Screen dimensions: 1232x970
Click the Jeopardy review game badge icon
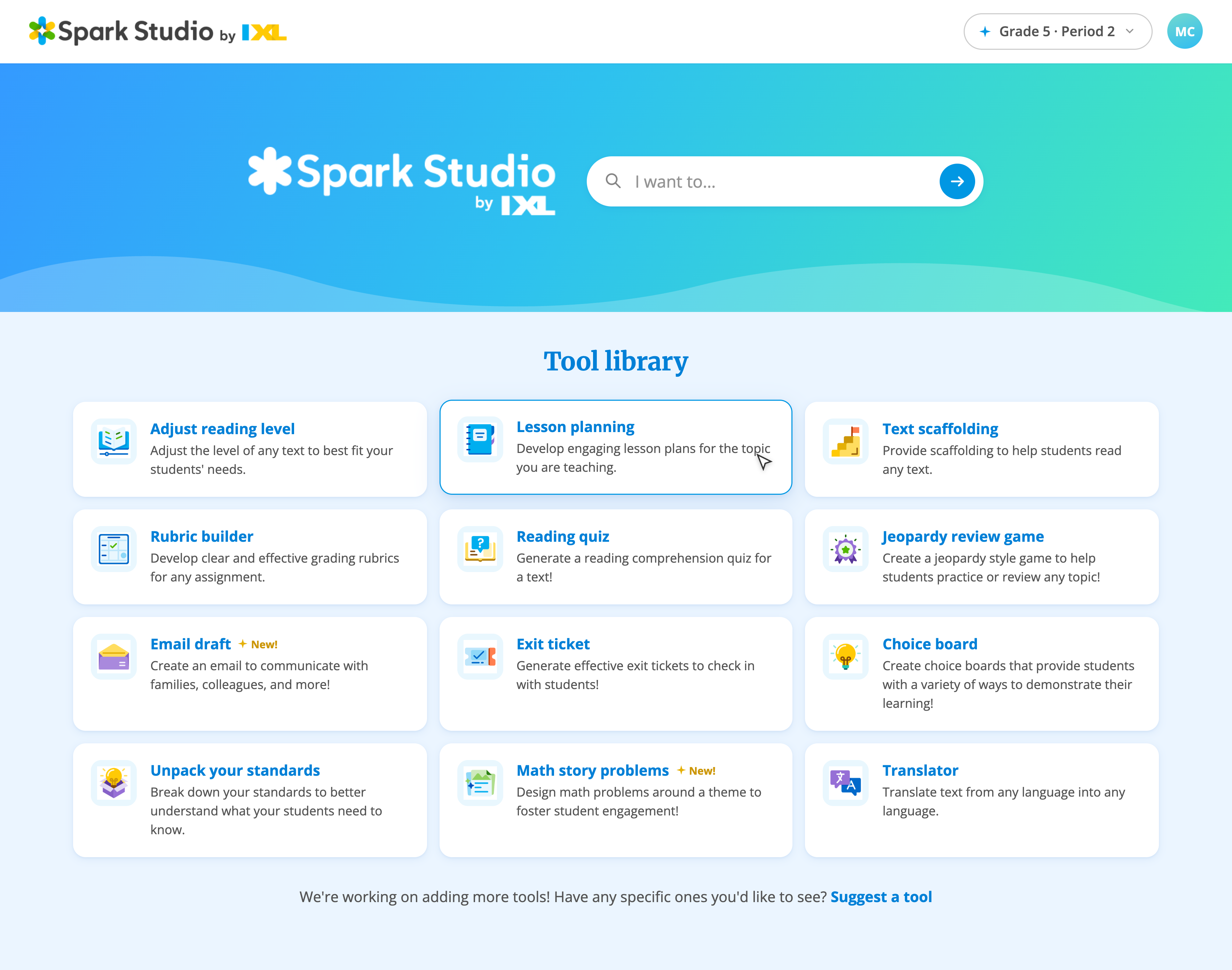tap(845, 549)
